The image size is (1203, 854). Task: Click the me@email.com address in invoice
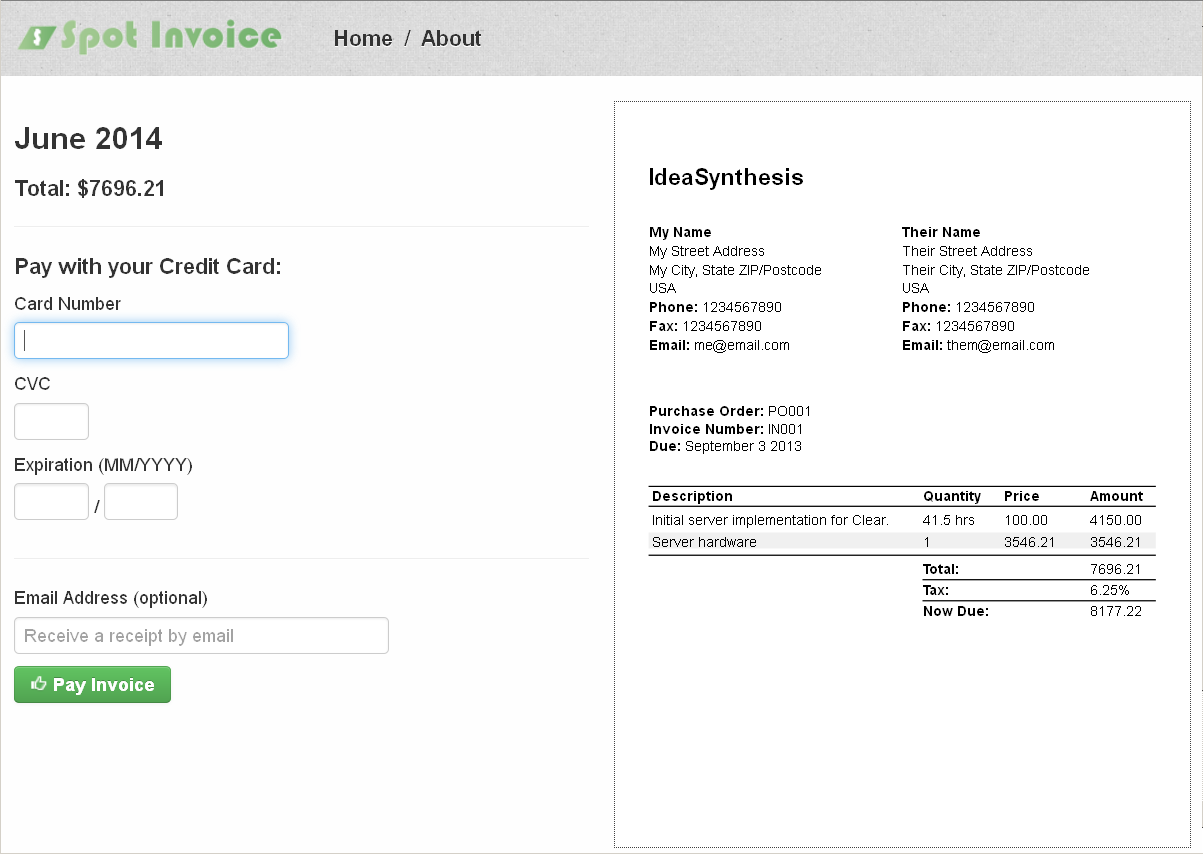741,345
